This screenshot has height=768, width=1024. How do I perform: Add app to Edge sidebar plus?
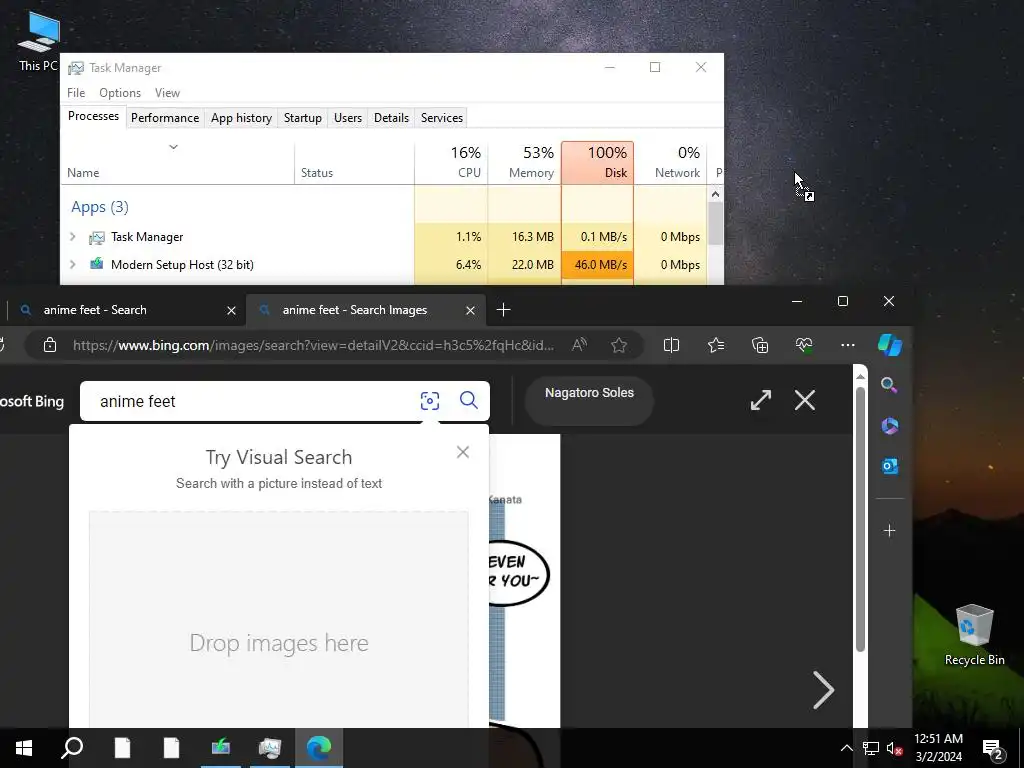click(889, 530)
